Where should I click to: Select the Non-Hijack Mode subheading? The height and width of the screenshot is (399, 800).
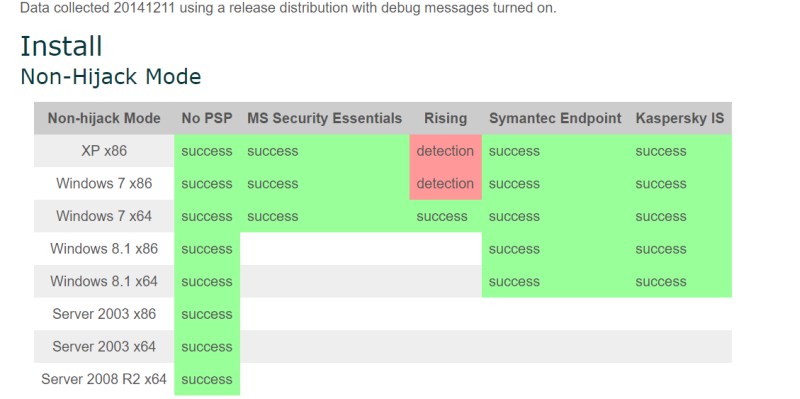111,77
